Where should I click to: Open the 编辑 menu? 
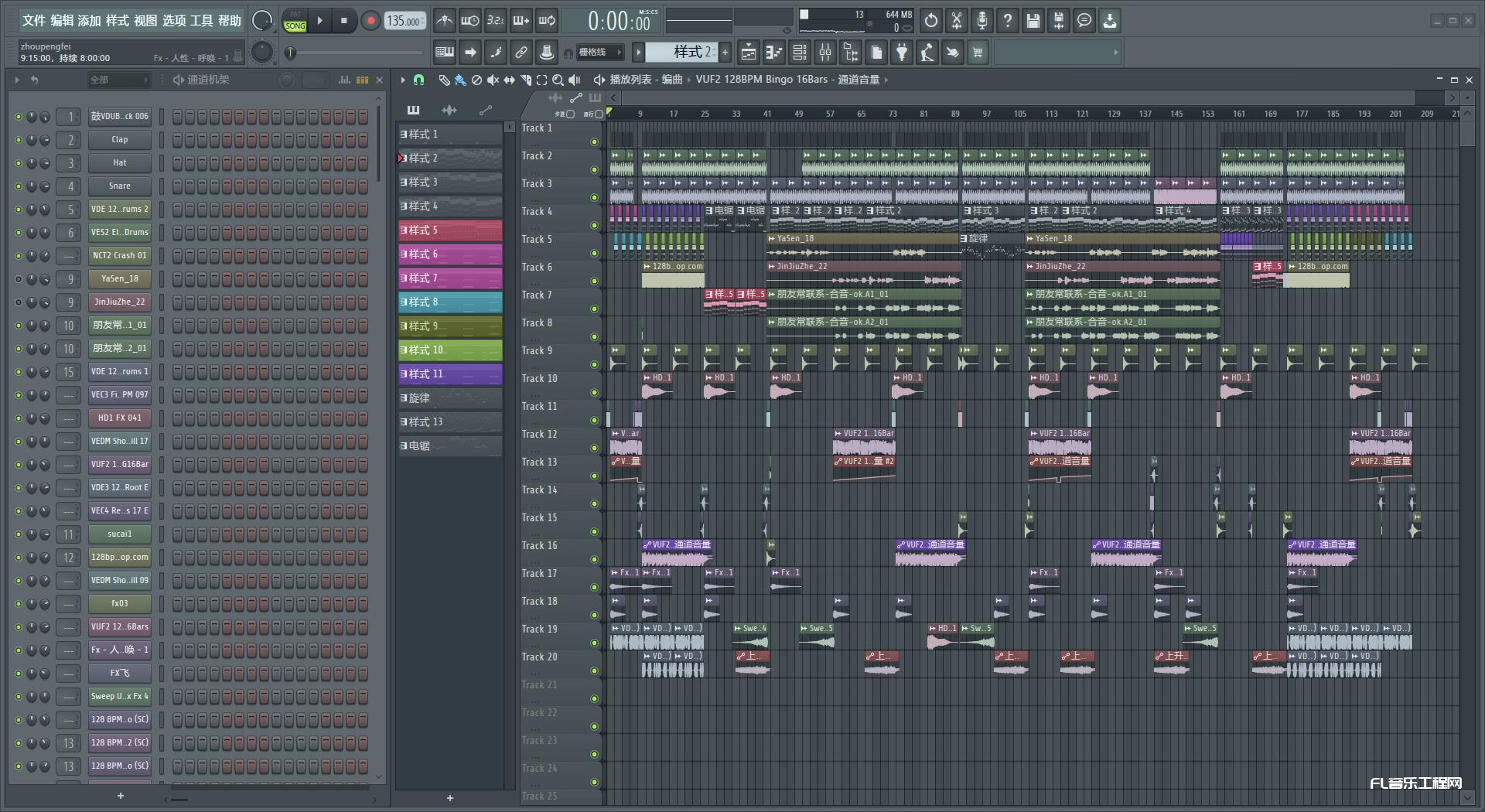pyautogui.click(x=62, y=21)
